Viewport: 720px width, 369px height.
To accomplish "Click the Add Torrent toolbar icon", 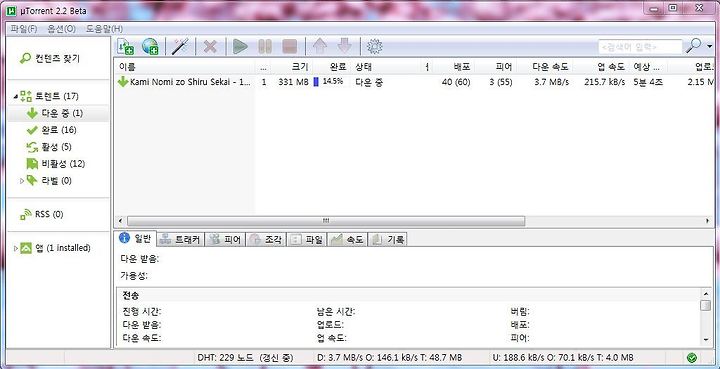I will click(x=125, y=46).
